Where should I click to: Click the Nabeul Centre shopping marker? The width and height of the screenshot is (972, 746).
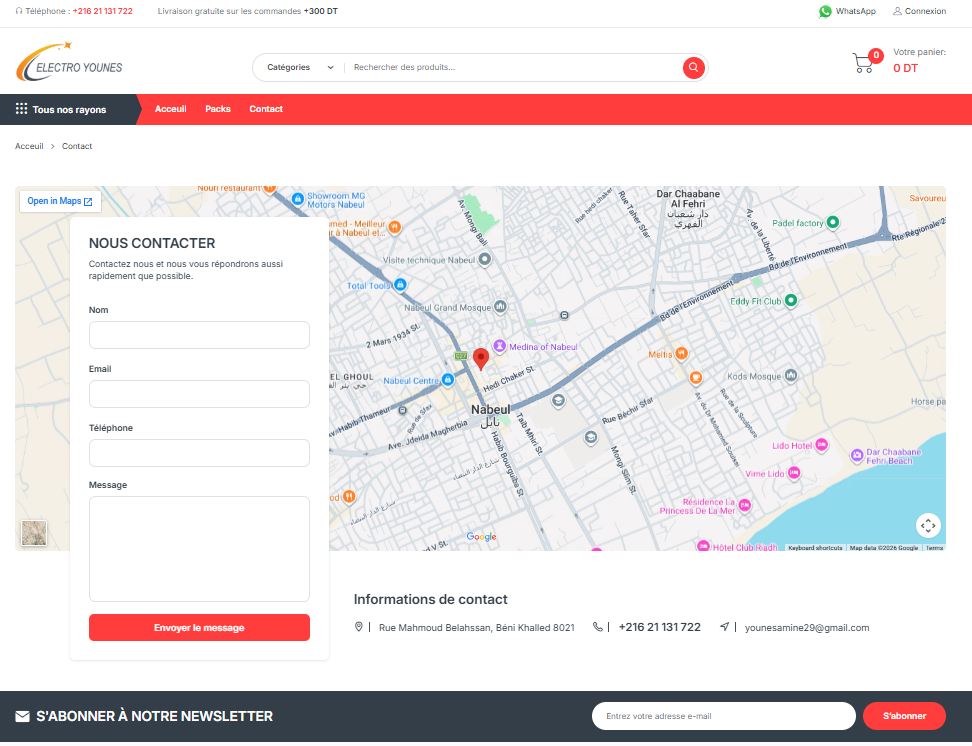click(x=448, y=380)
